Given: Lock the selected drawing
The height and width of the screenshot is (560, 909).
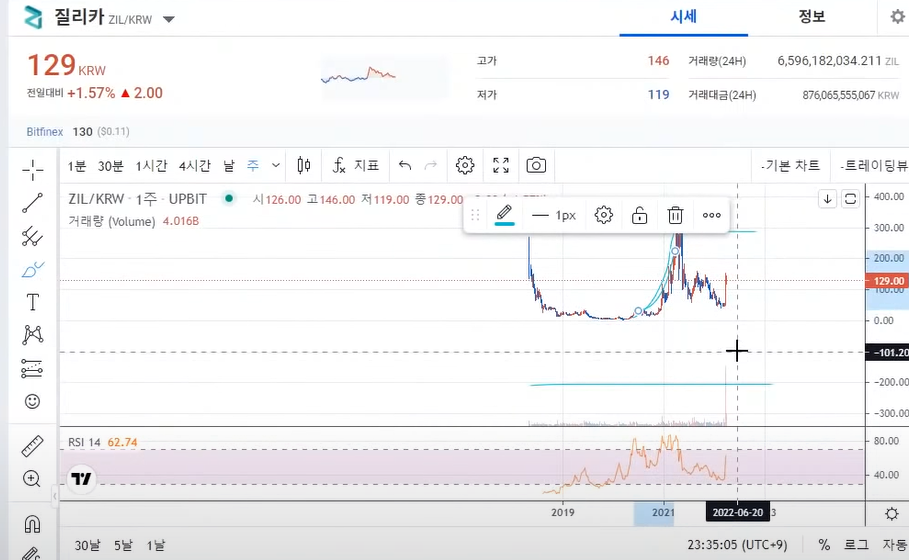Looking at the screenshot, I should point(639,215).
